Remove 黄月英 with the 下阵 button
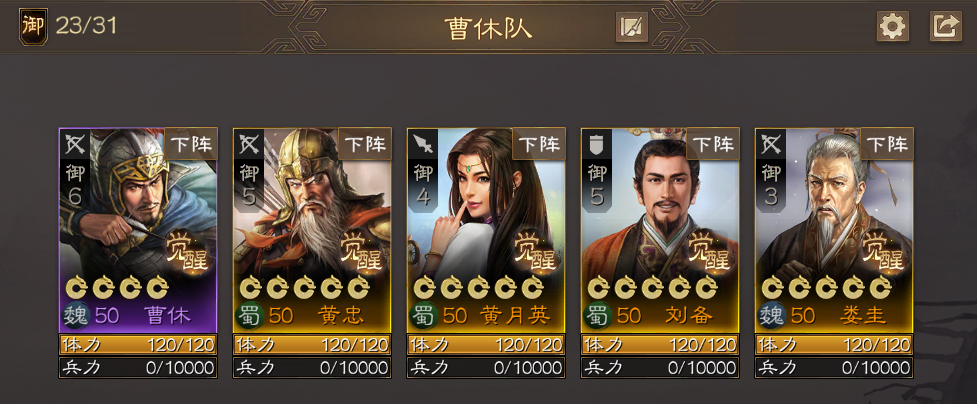Screen dimensions: 977x404 tap(539, 144)
